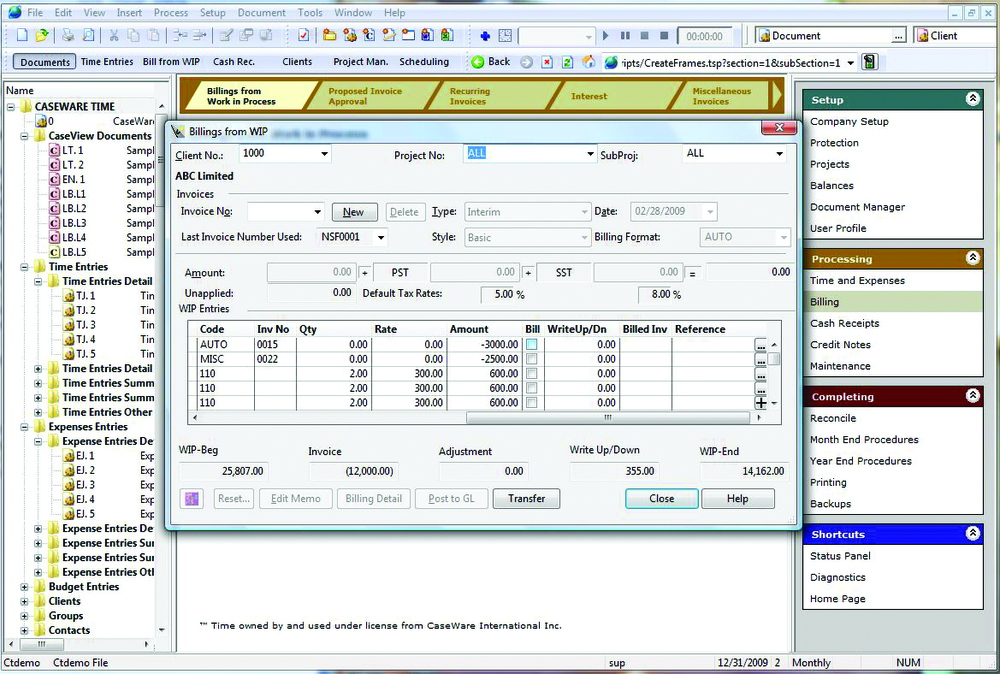Open the Client No. dropdown
The width and height of the screenshot is (1000, 674).
coord(324,154)
